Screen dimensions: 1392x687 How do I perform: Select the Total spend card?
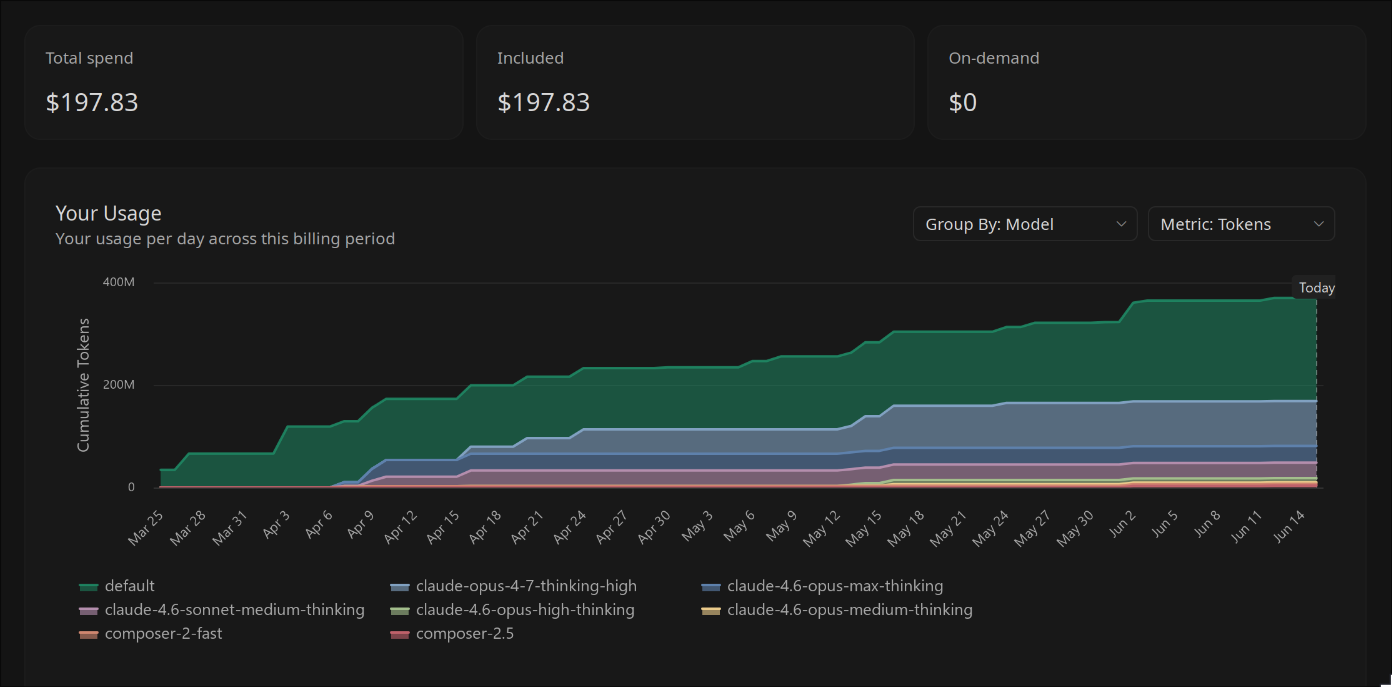[244, 82]
